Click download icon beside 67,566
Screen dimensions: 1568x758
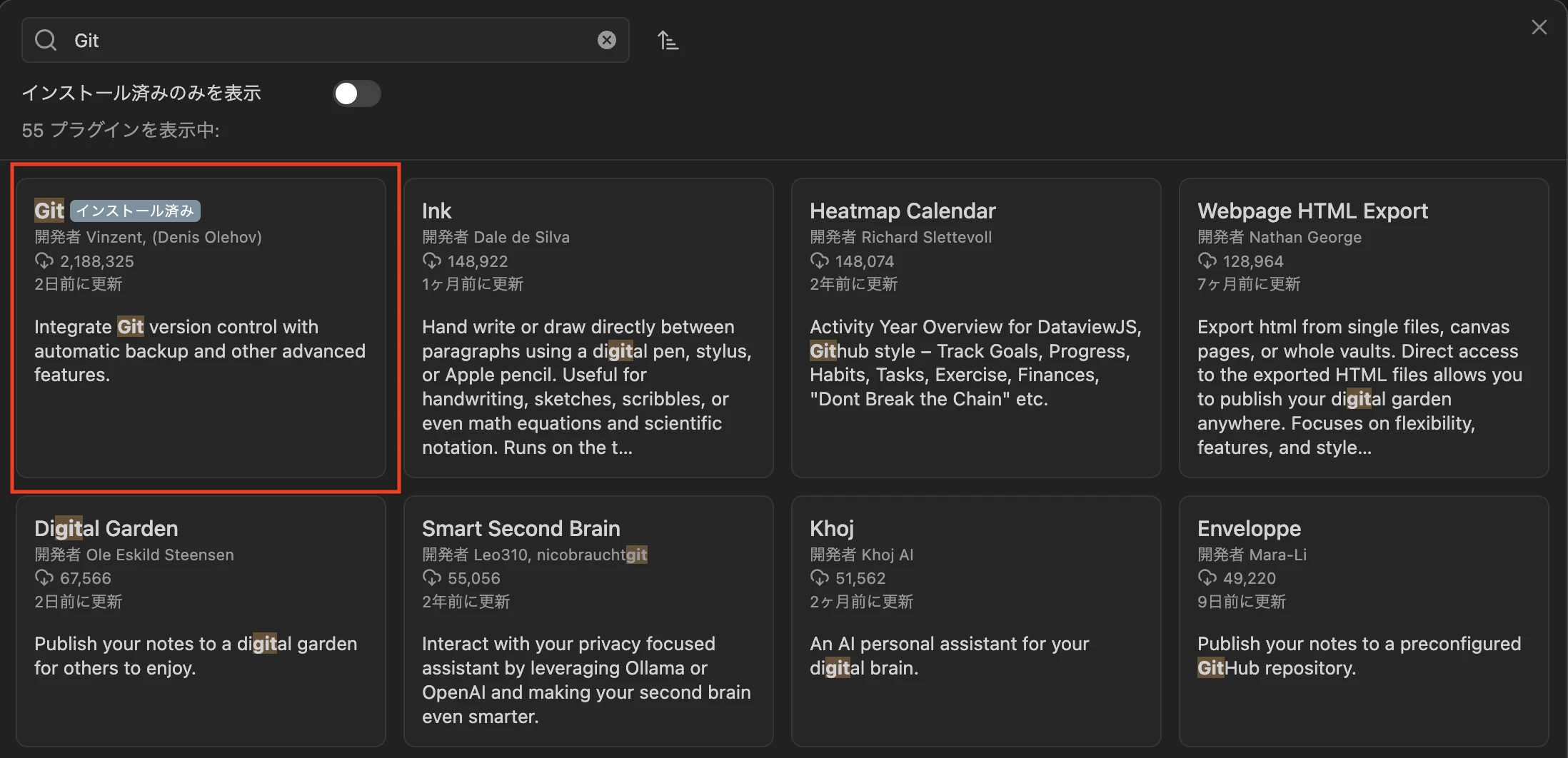(x=44, y=578)
